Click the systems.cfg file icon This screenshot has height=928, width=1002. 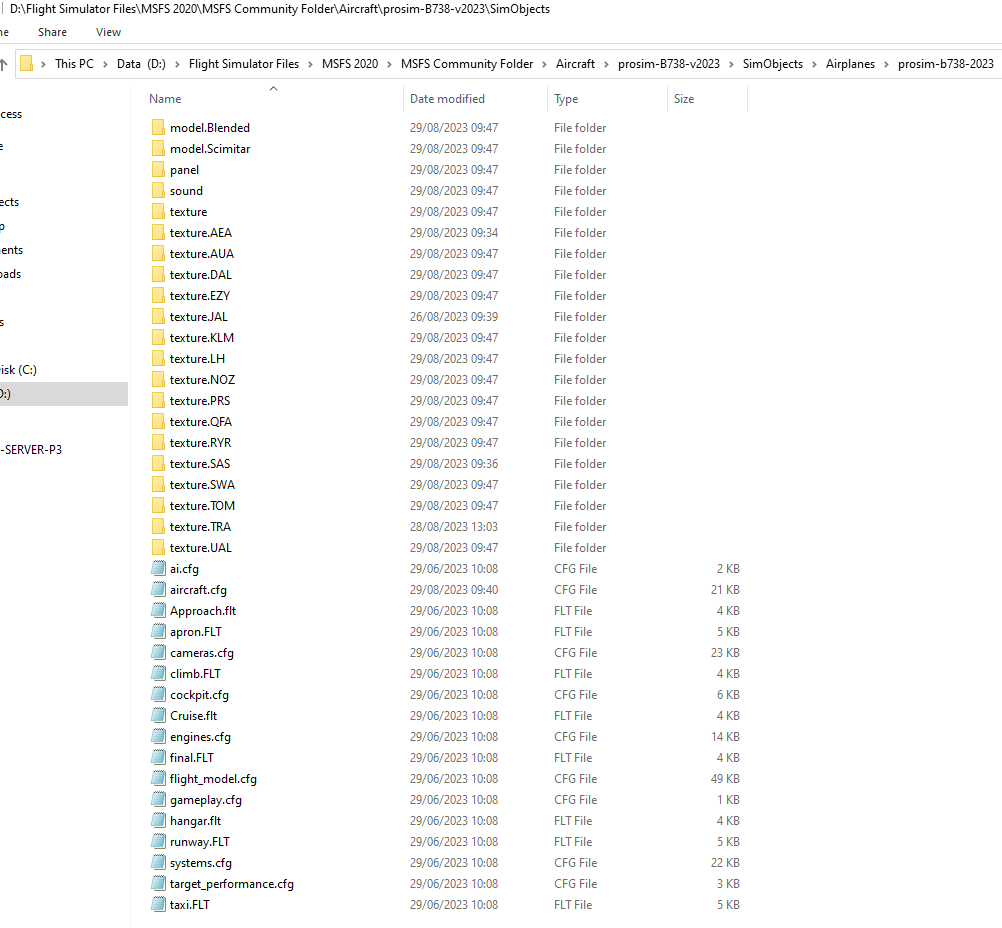click(158, 862)
